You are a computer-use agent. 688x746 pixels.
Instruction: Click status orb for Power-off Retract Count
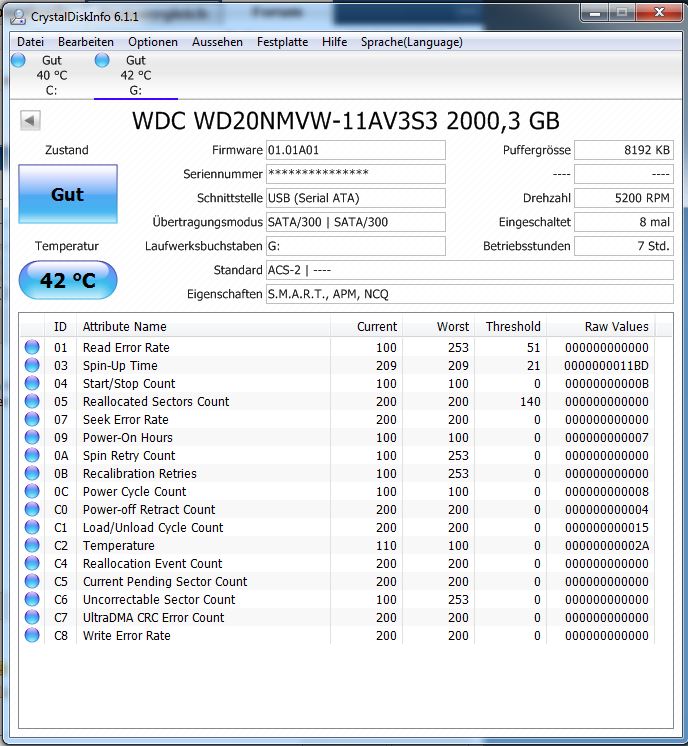(x=32, y=510)
